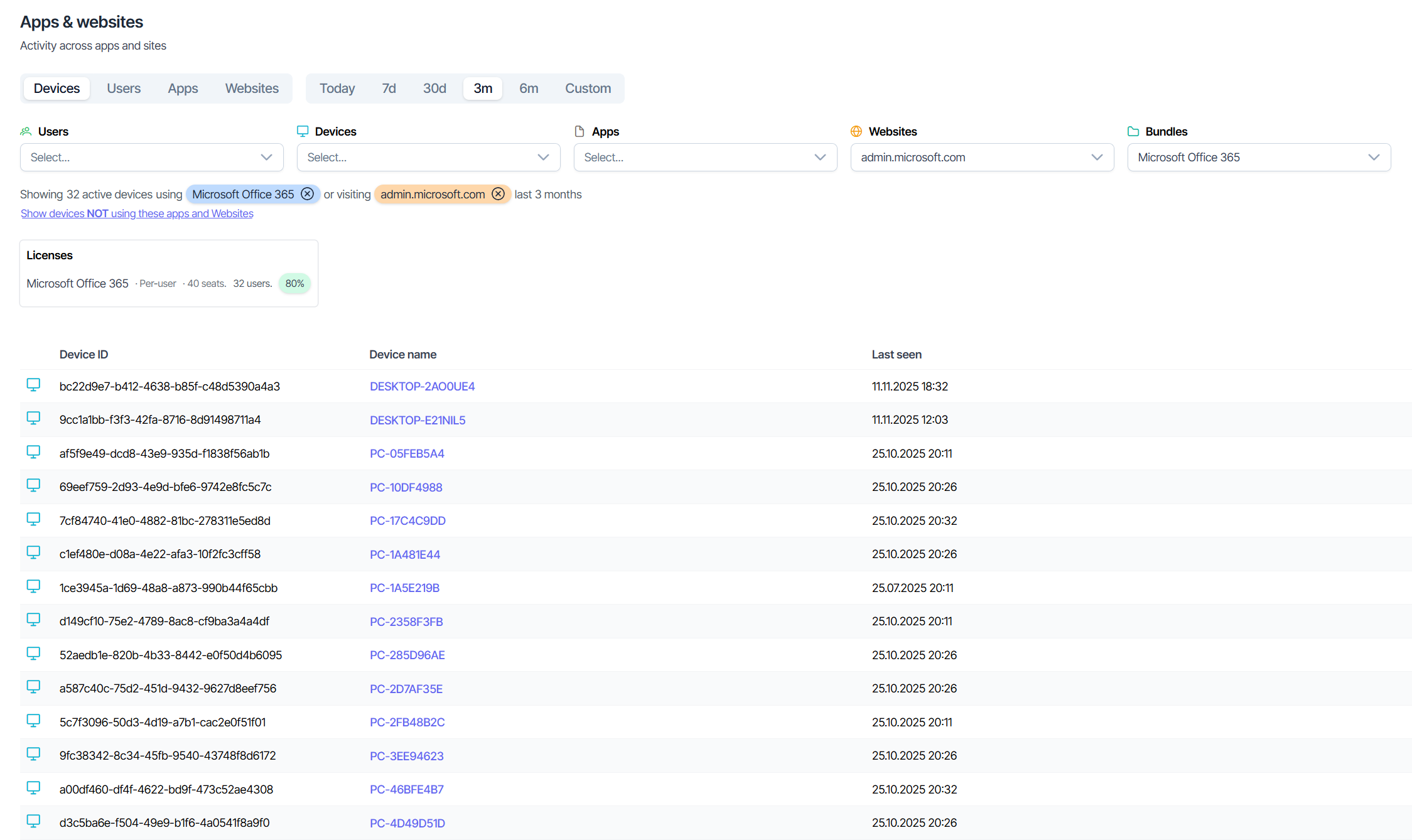This screenshot has width=1412, height=840.
Task: Open device PC-3EE94623 link
Action: (406, 756)
